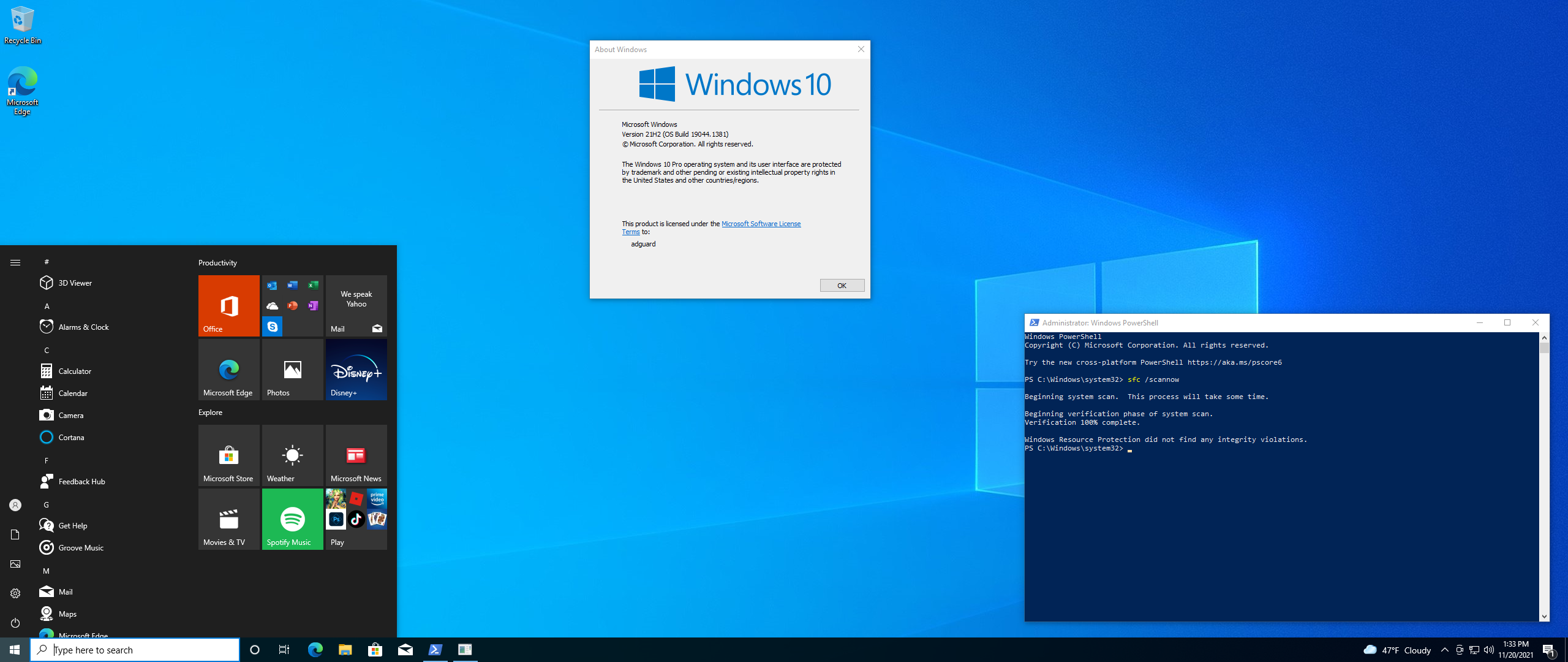The image size is (1568, 662).
Task: Open Cortana circle on the taskbar
Action: point(255,650)
